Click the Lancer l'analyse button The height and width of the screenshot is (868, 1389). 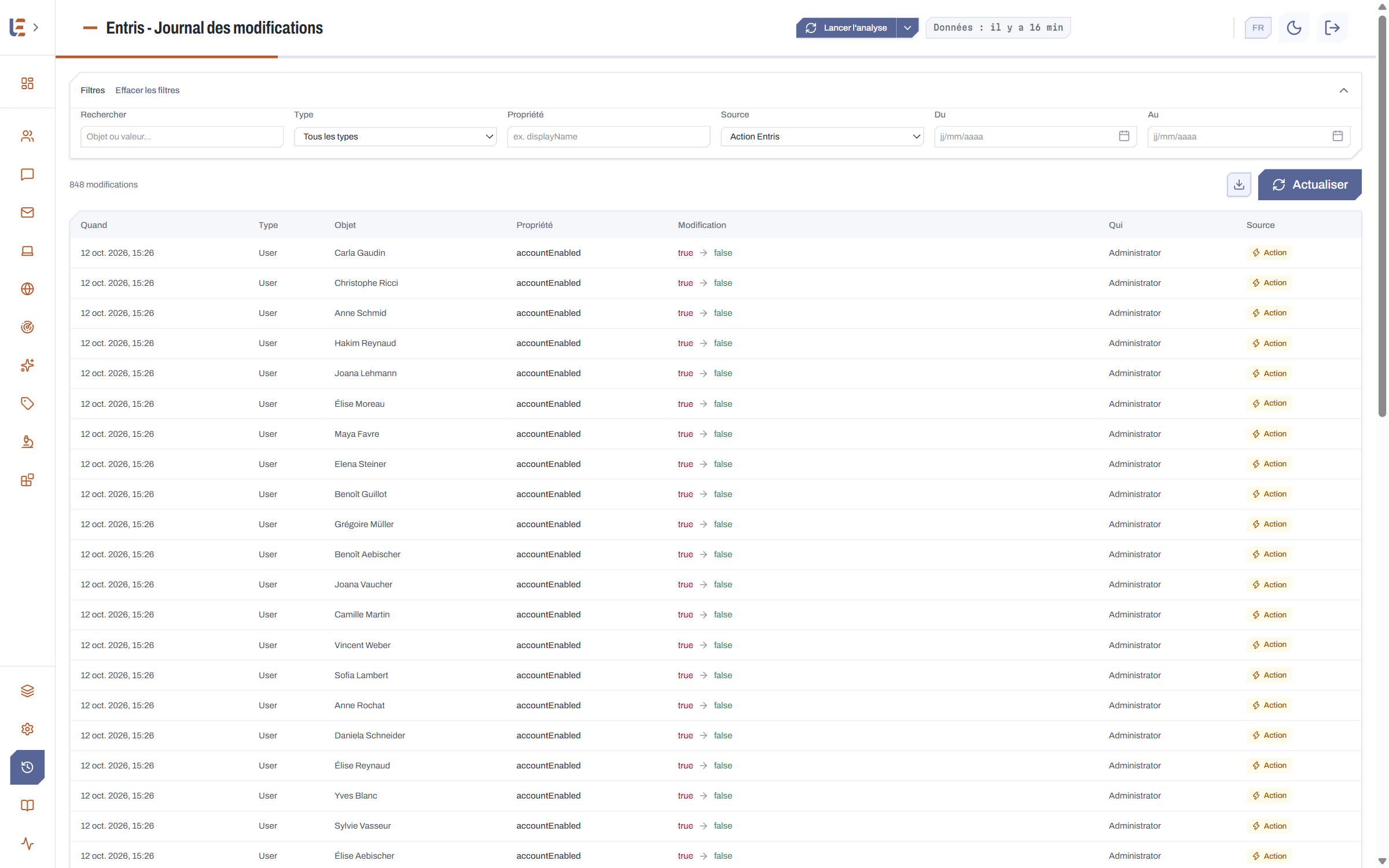(x=846, y=28)
